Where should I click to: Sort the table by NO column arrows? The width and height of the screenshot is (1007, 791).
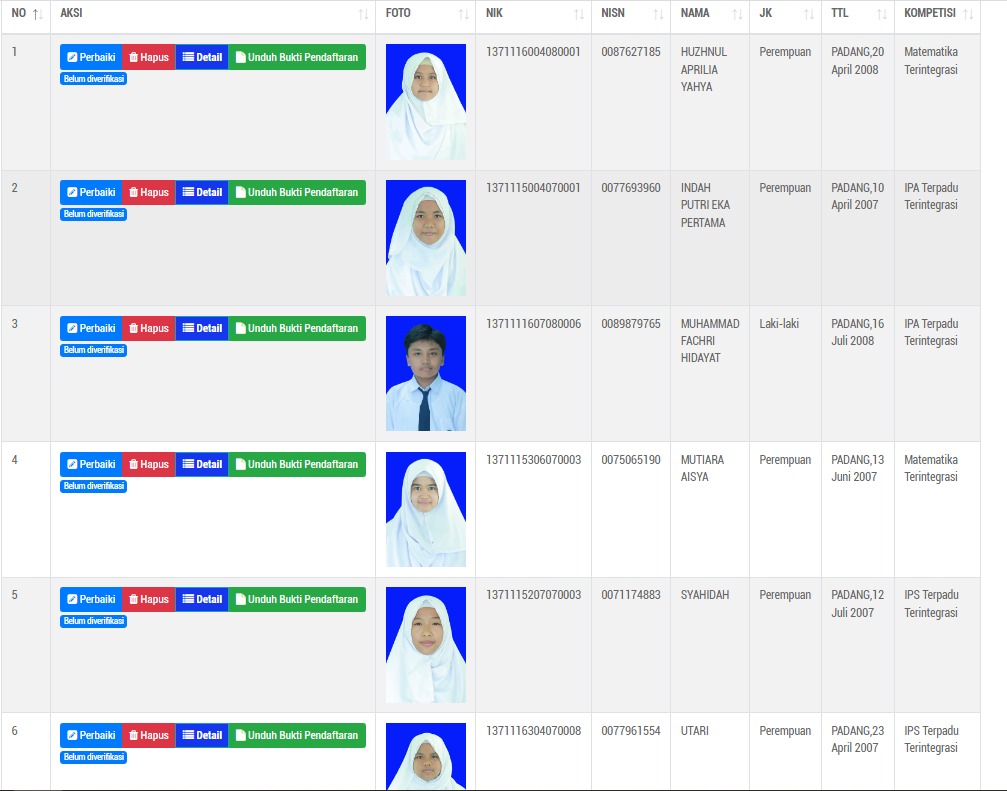(37, 14)
